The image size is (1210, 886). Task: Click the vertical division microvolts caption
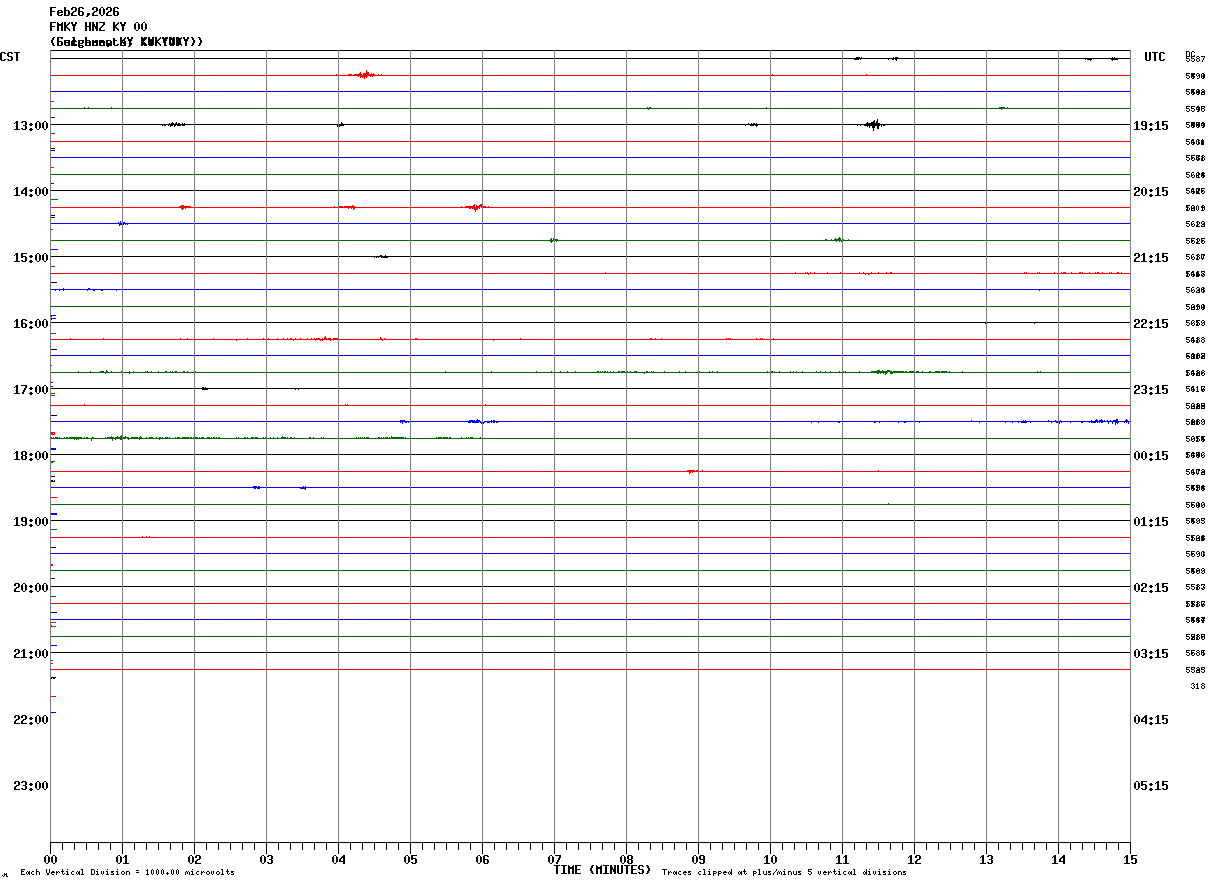click(127, 872)
